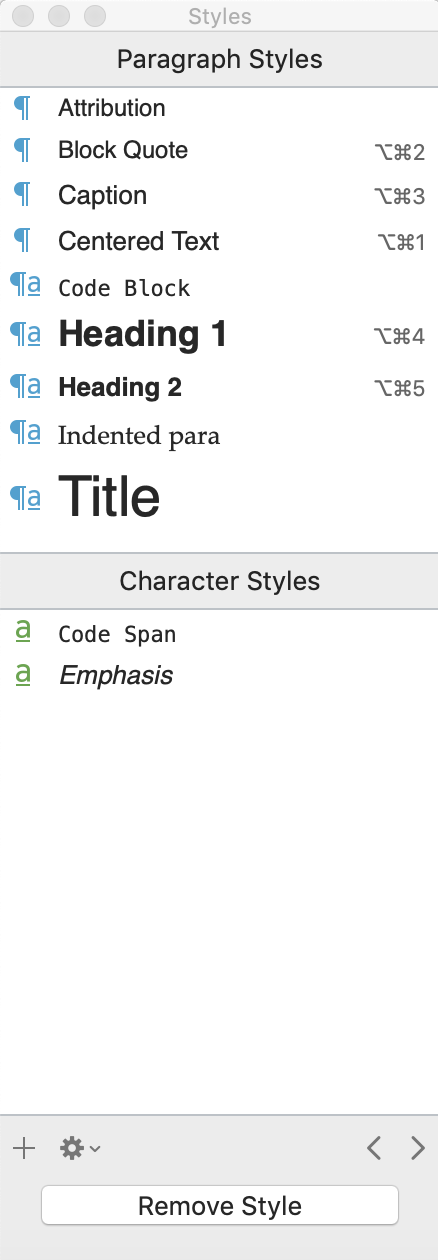Click the character style icon beside Emphasis
Image resolution: width=438 pixels, height=1260 pixels.
click(x=23, y=675)
